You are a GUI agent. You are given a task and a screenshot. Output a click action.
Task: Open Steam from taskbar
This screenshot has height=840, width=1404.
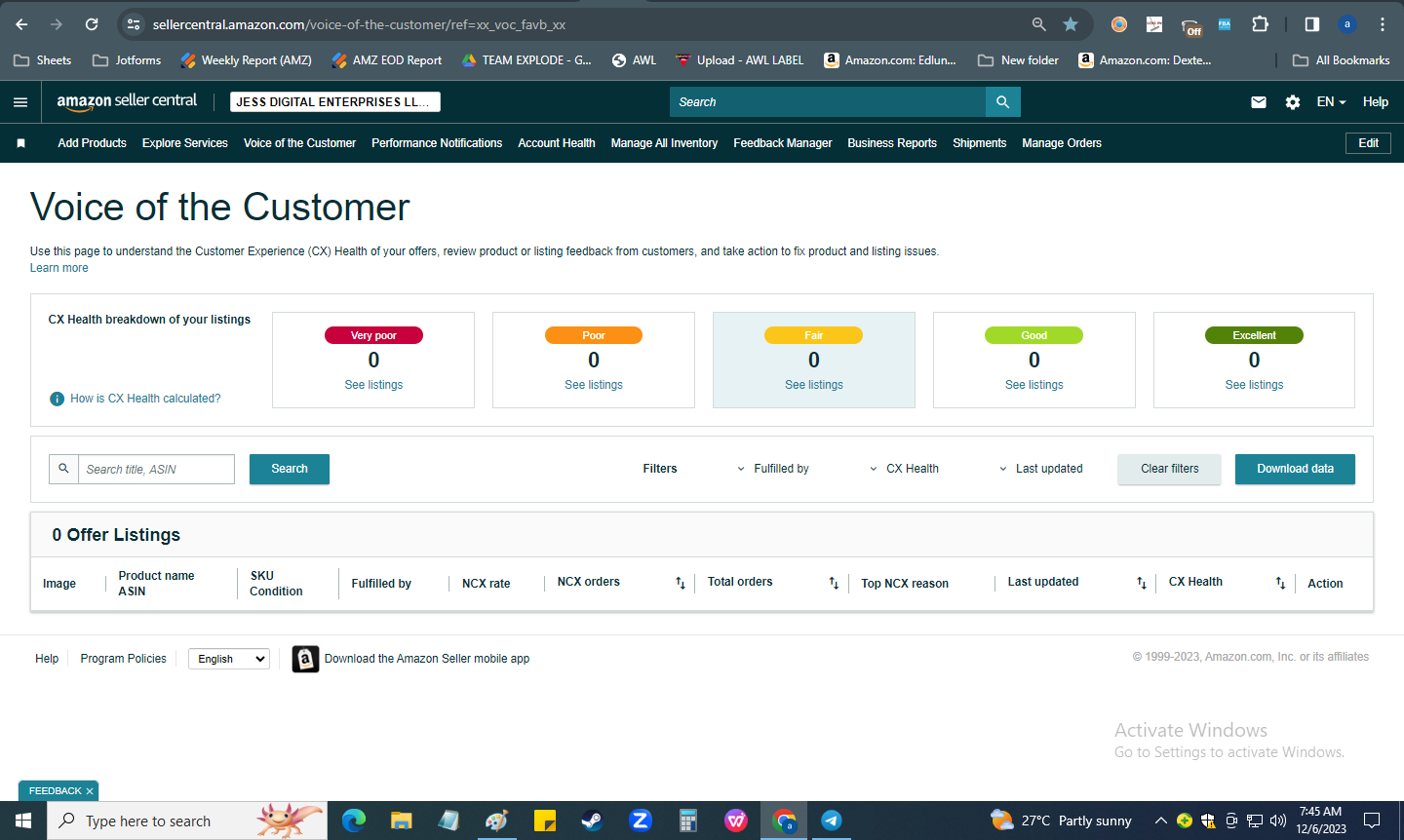pyautogui.click(x=592, y=821)
